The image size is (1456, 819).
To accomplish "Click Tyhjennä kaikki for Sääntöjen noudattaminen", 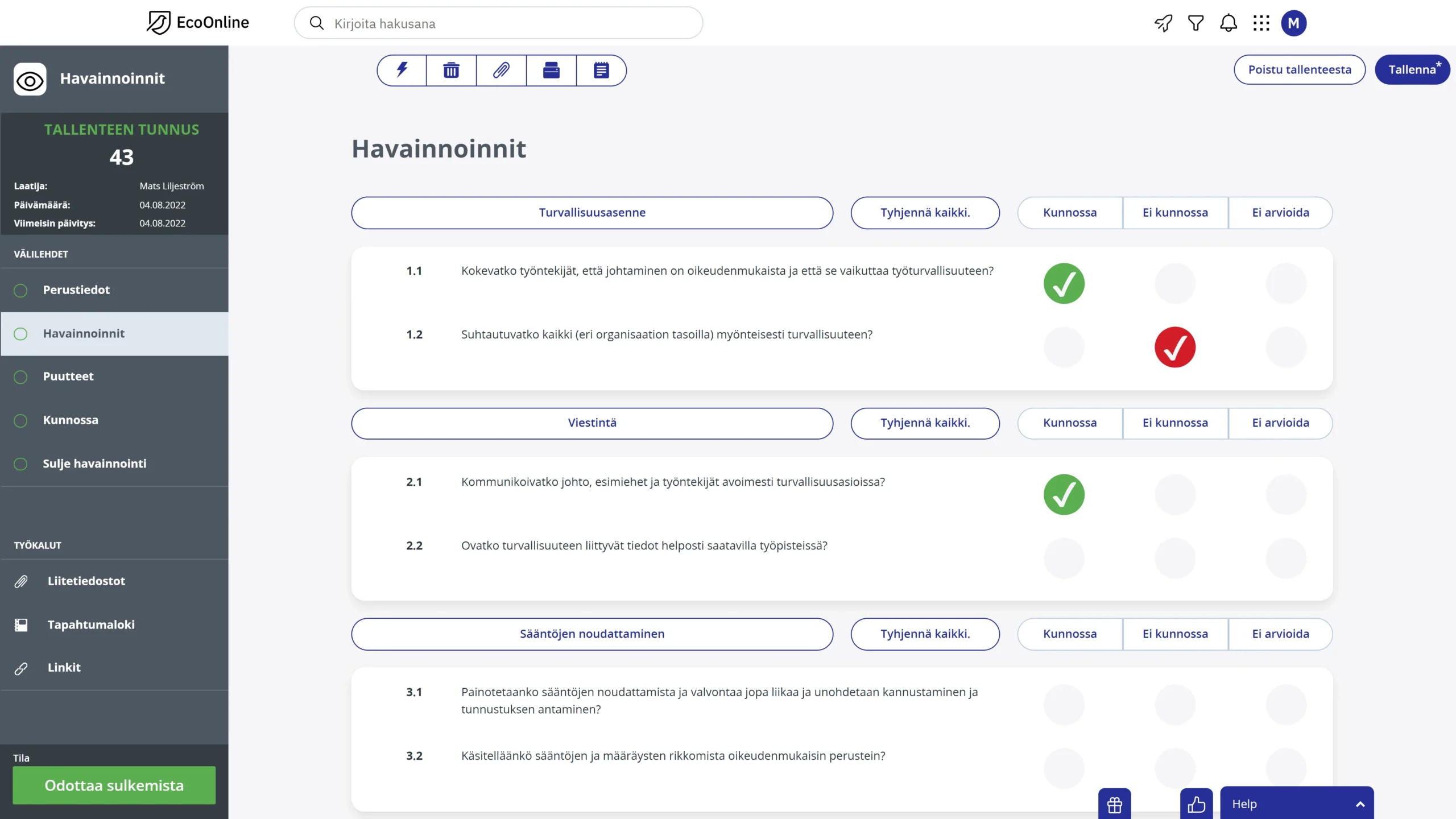I will [x=925, y=634].
